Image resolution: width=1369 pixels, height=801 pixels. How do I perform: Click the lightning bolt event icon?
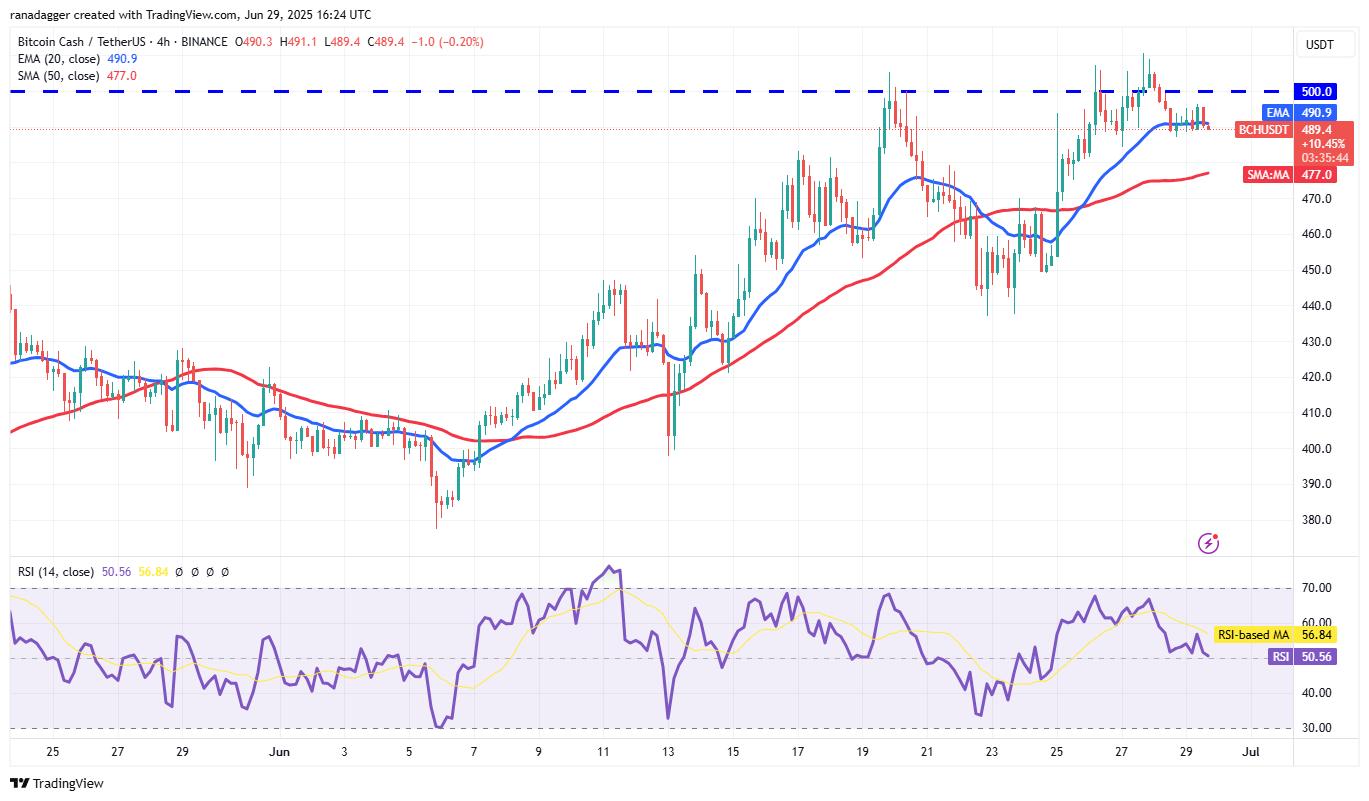click(1208, 544)
